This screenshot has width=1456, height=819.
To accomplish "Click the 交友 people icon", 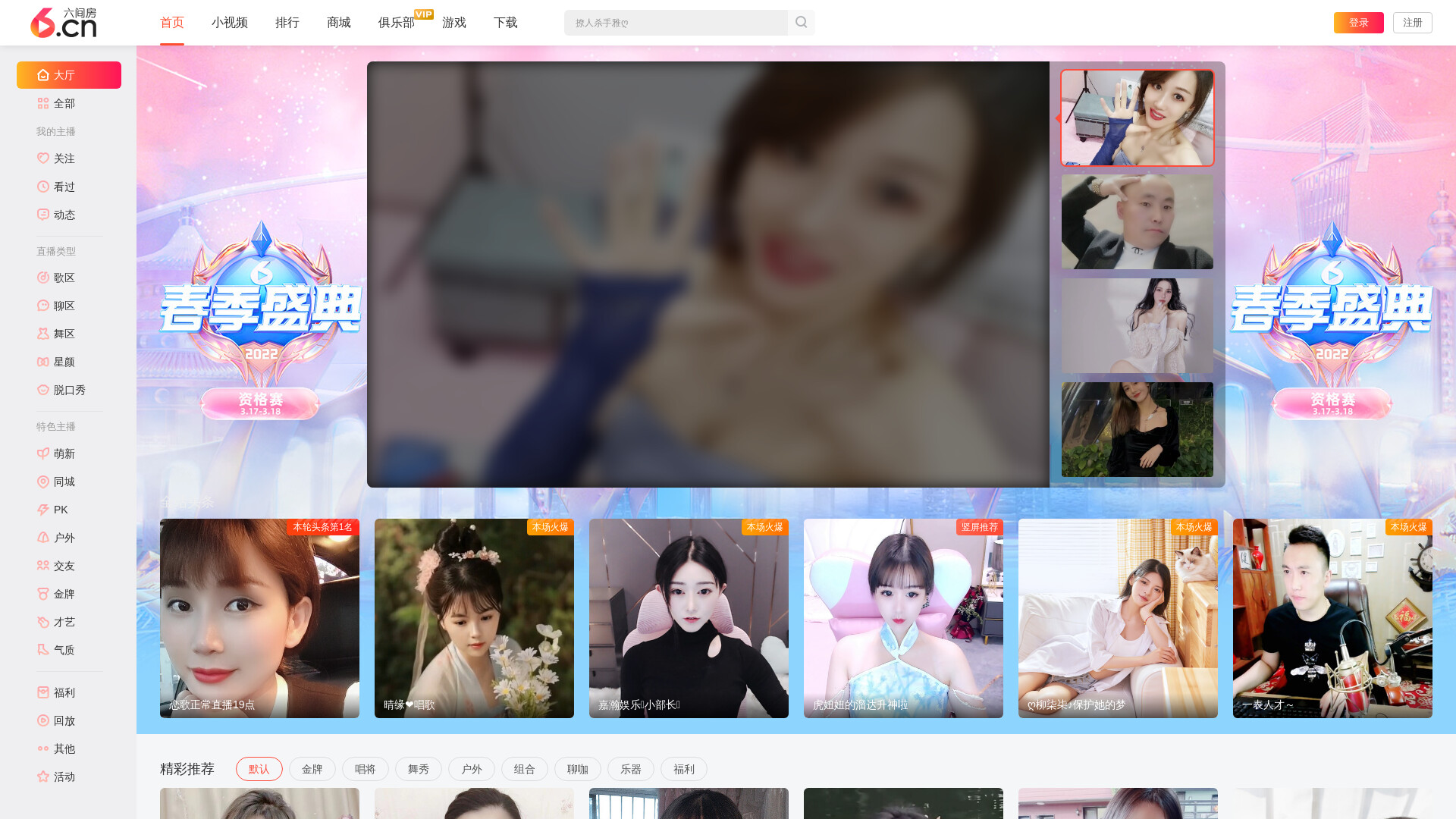I will (x=43, y=566).
